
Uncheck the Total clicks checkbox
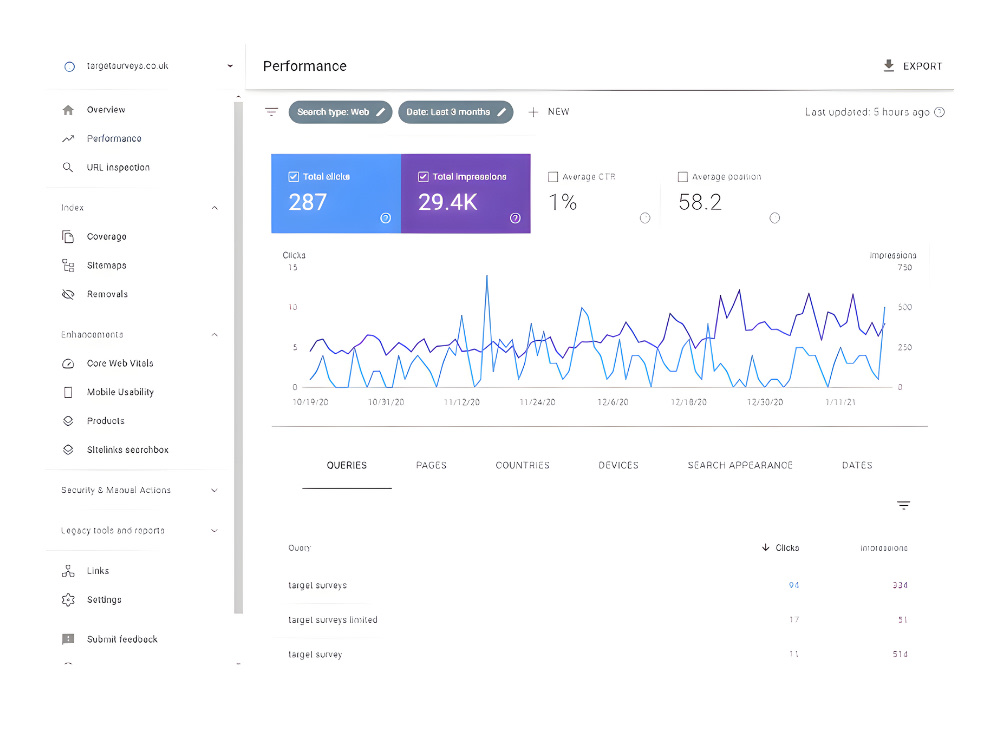[x=293, y=177]
